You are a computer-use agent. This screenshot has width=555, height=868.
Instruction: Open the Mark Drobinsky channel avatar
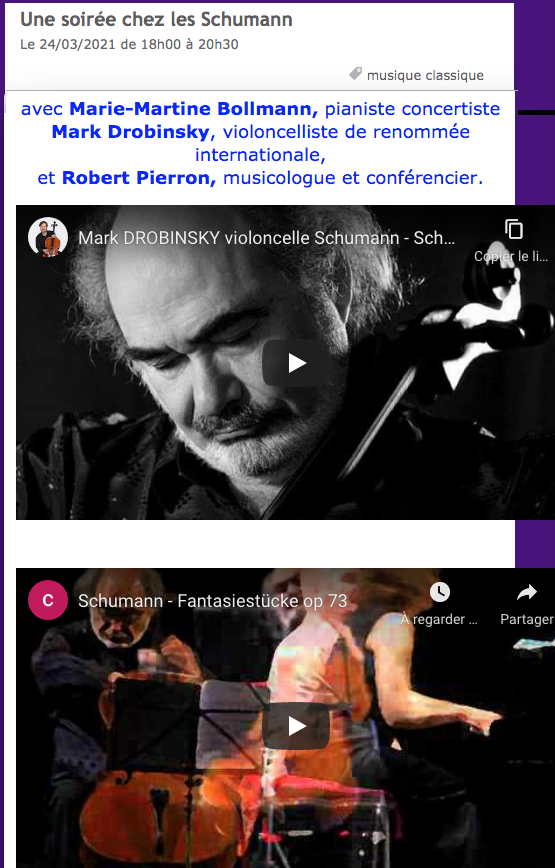tap(48, 237)
